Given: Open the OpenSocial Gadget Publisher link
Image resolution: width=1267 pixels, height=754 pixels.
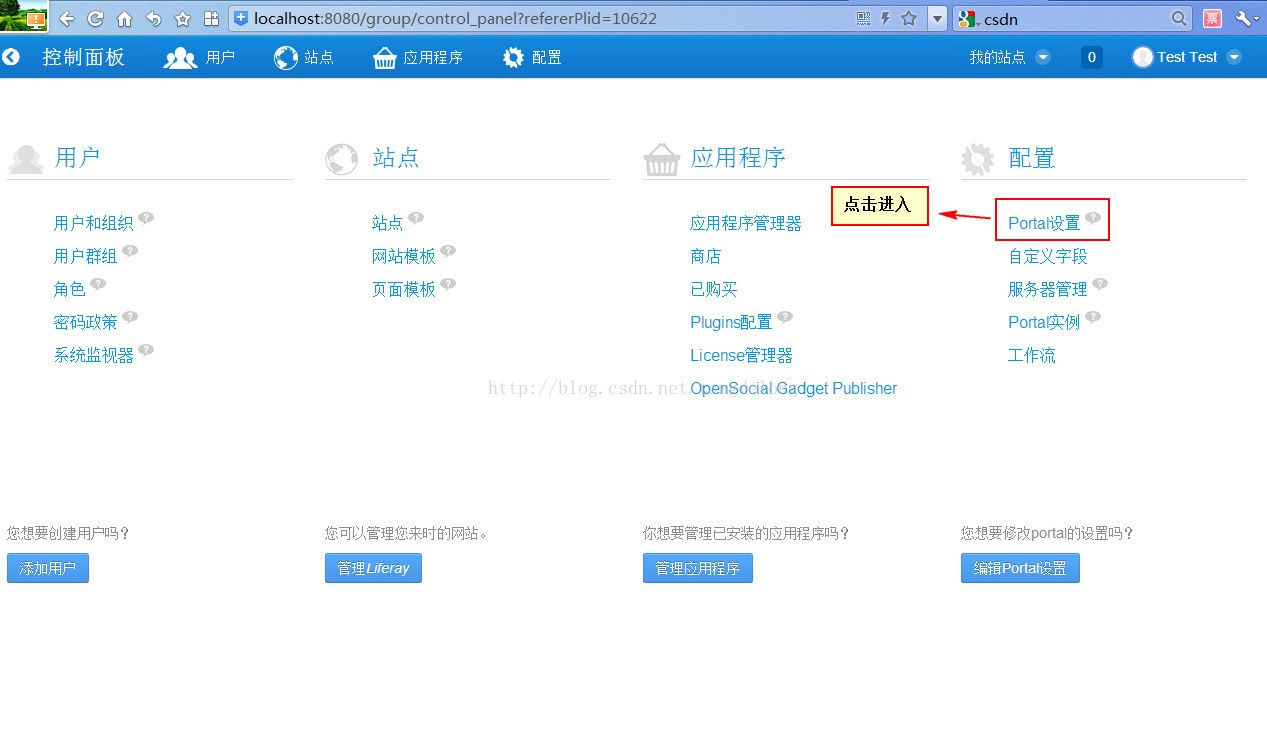Looking at the screenshot, I should tap(794, 388).
